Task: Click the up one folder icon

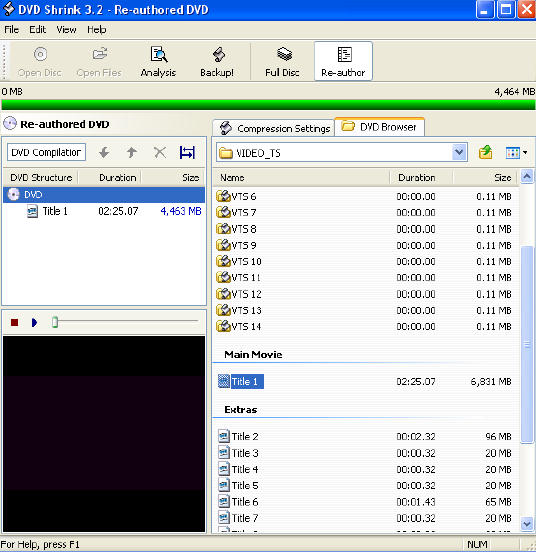Action: point(486,152)
